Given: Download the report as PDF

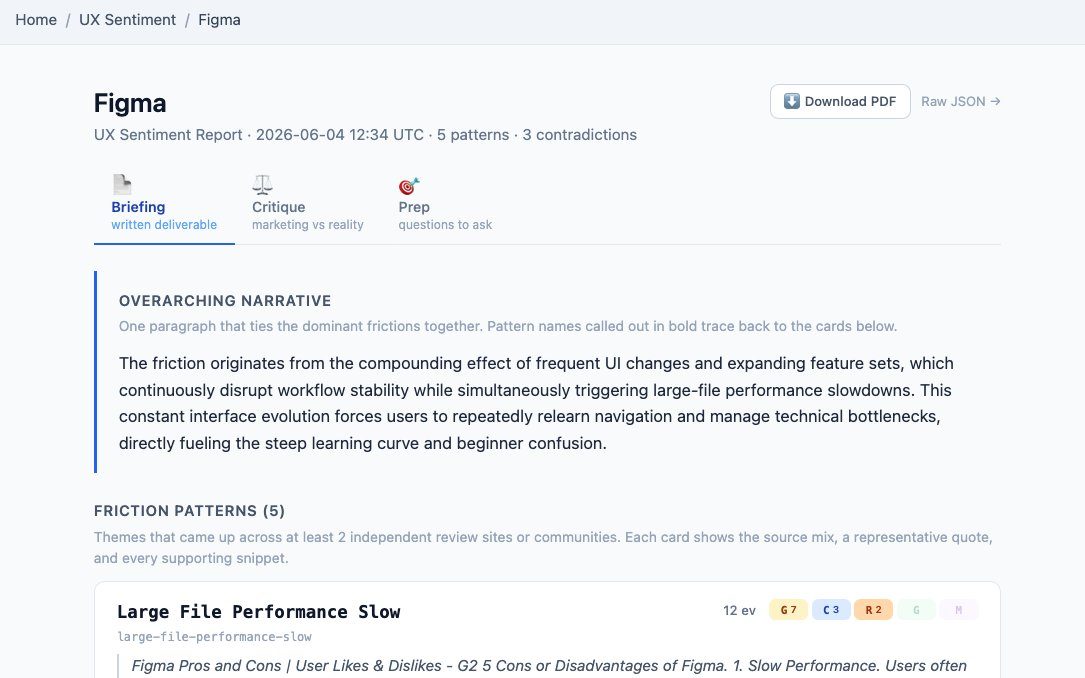Looking at the screenshot, I should [840, 102].
